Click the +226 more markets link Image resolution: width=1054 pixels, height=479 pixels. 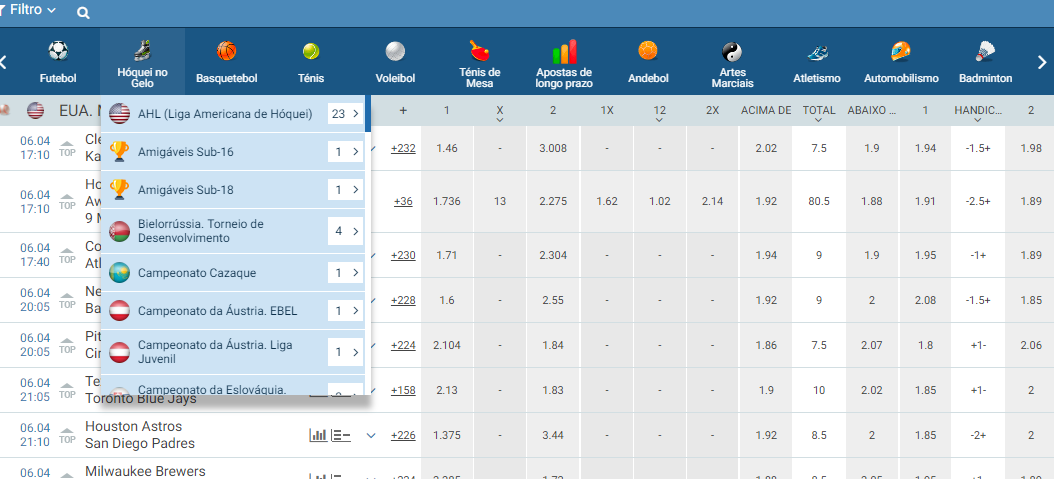pyautogui.click(x=403, y=435)
